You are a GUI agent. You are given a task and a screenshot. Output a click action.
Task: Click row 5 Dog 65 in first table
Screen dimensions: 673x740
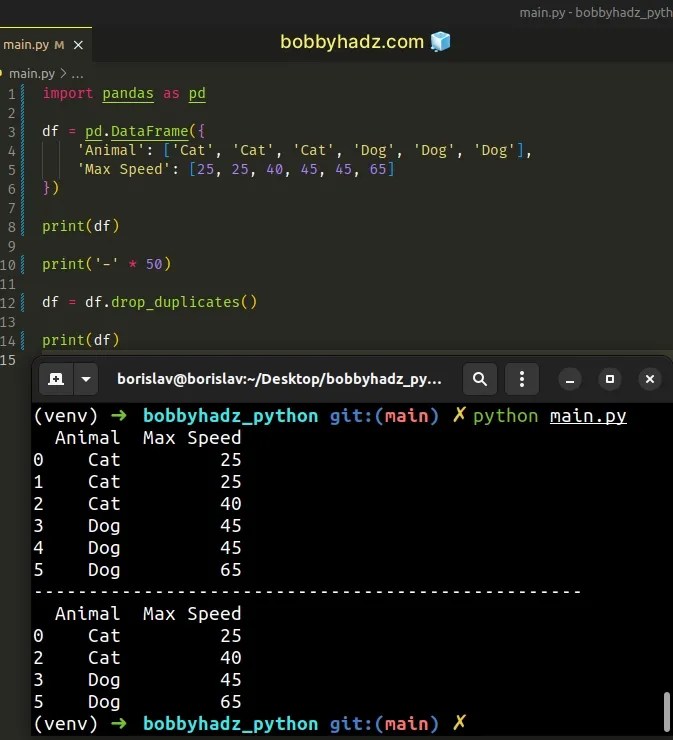tap(137, 570)
